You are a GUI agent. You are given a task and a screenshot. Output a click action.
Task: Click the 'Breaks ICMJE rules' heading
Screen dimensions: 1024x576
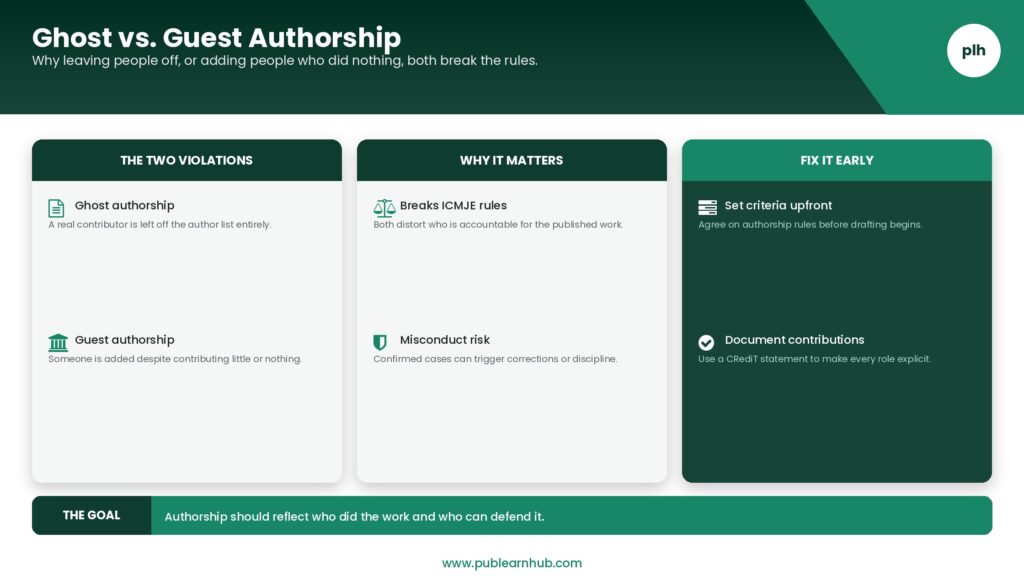[x=453, y=205]
